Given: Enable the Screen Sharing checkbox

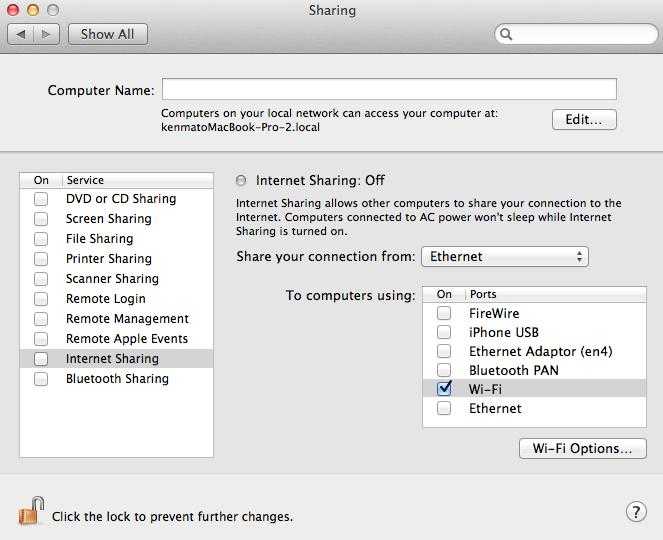Looking at the screenshot, I should (x=41, y=219).
